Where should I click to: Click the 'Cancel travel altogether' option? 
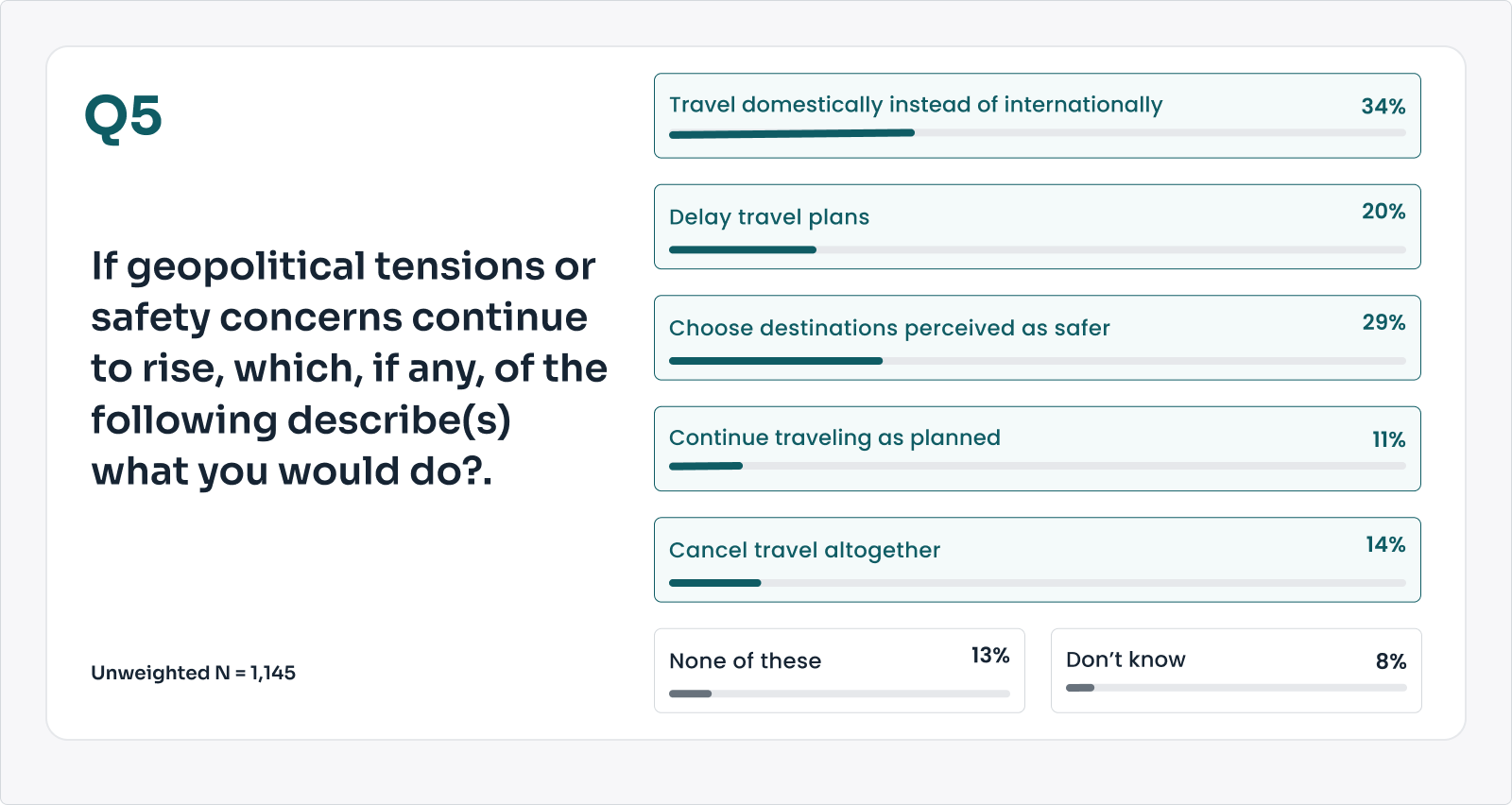[804, 550]
